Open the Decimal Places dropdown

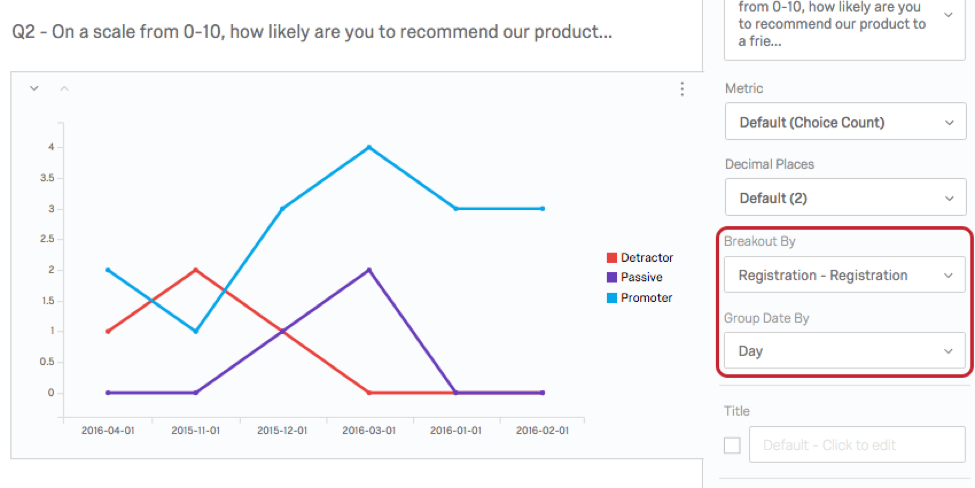tap(845, 198)
